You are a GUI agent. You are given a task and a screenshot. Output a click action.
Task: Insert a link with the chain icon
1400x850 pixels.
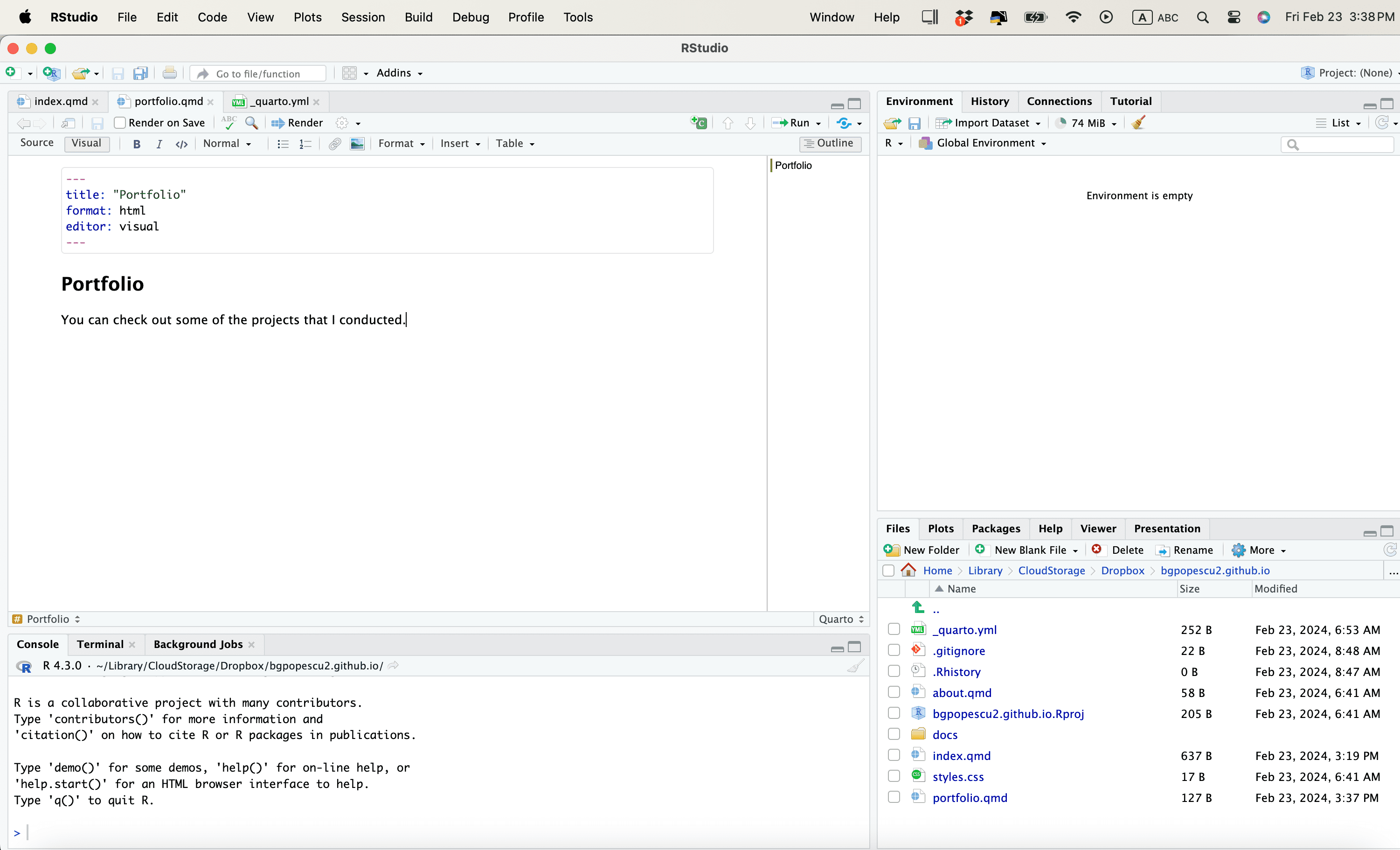point(335,144)
